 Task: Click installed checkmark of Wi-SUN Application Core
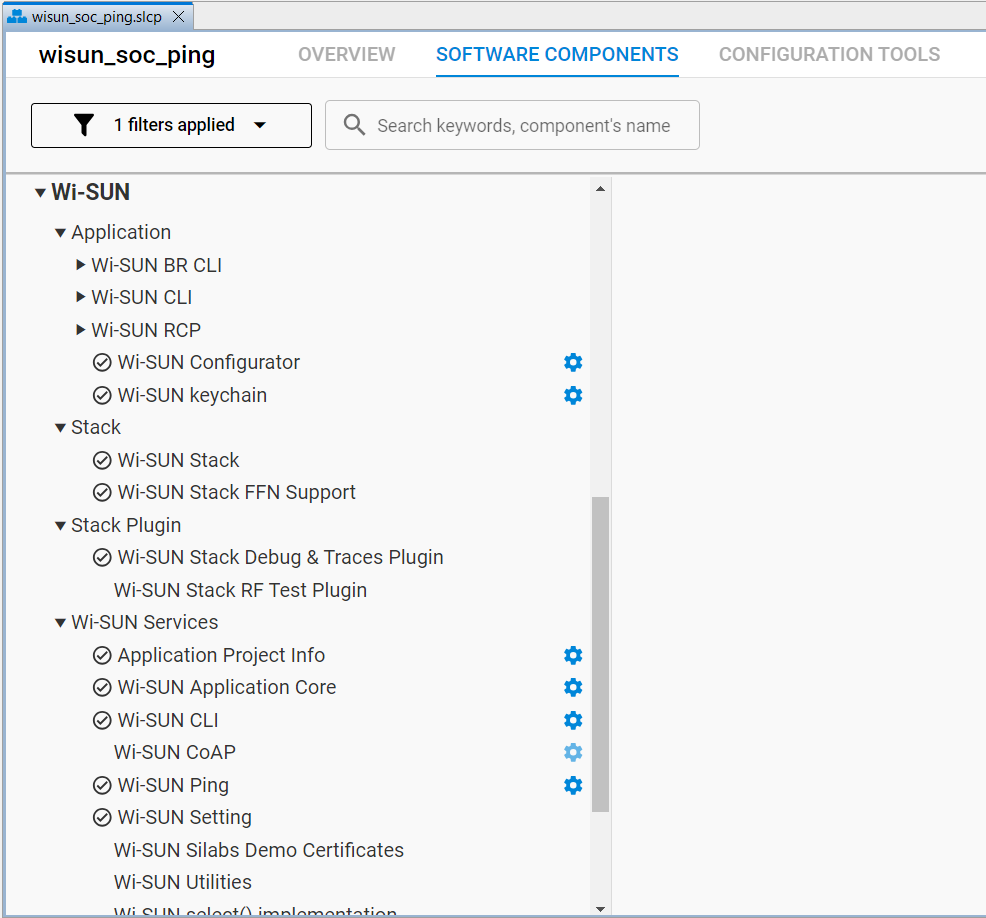(102, 687)
